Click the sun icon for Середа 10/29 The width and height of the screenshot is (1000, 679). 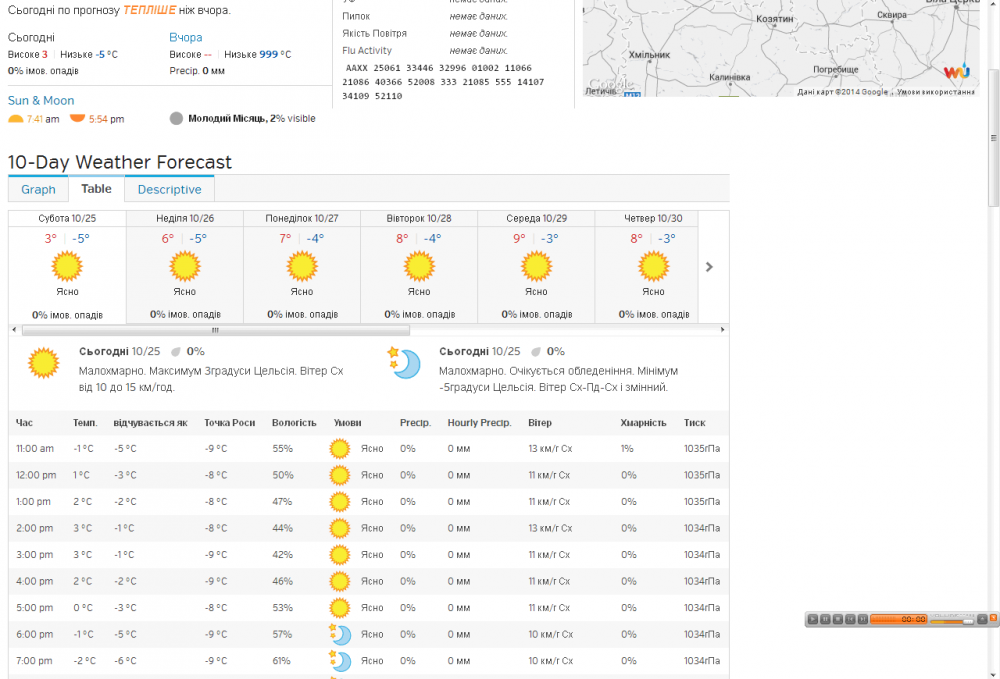point(536,266)
